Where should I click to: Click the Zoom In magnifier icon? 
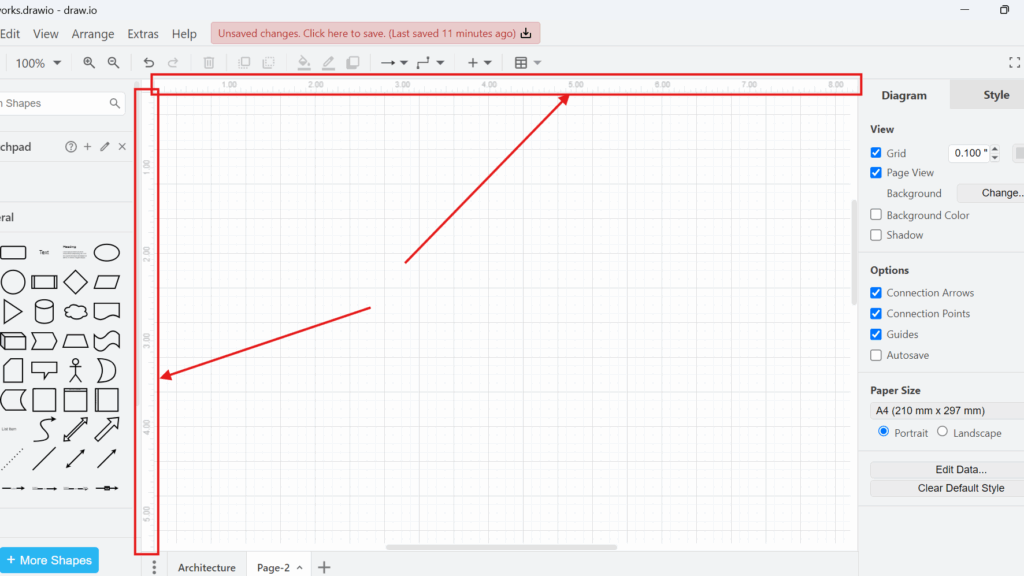(88, 62)
